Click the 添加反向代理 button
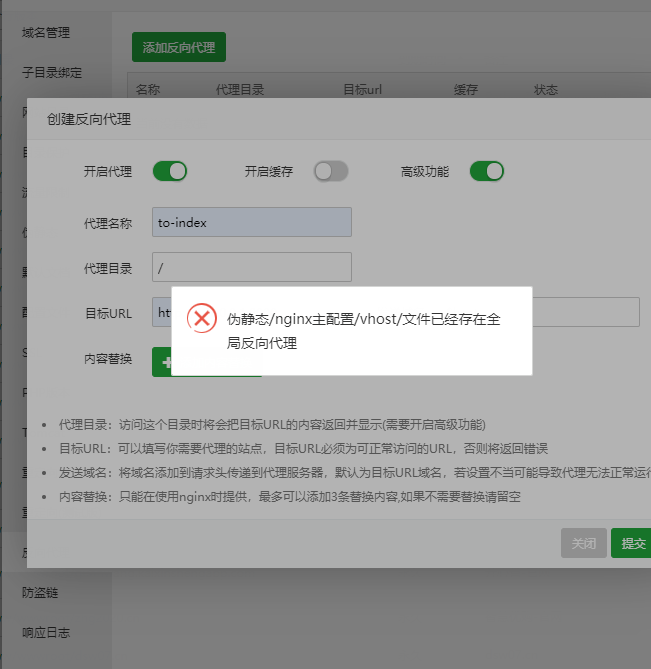Image resolution: width=651 pixels, height=669 pixels. [x=179, y=47]
